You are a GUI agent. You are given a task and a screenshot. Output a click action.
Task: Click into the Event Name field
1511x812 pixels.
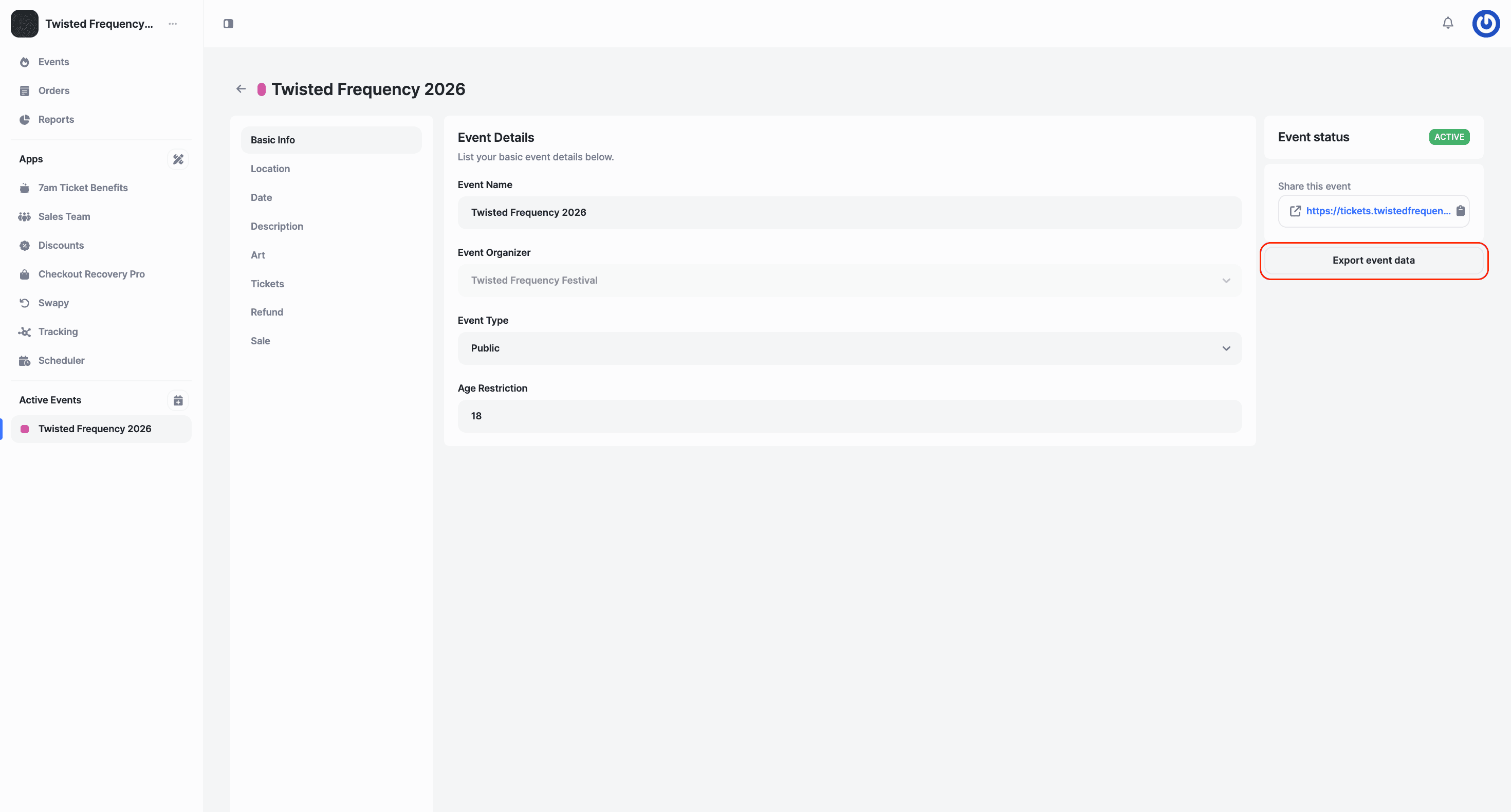pos(849,212)
